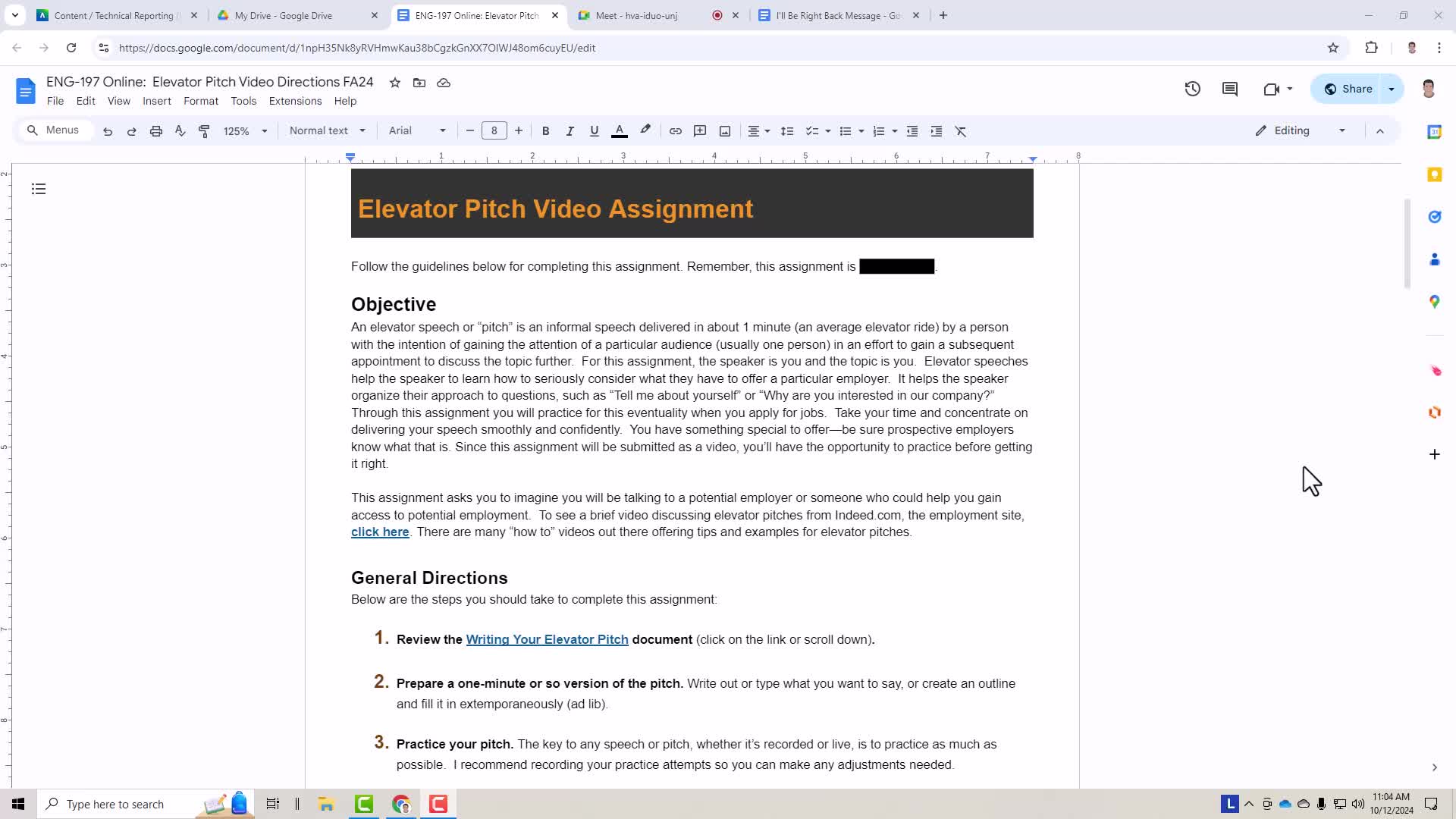Follow the Writing Your Elevator Pitch link
The width and height of the screenshot is (1456, 819).
click(x=547, y=639)
